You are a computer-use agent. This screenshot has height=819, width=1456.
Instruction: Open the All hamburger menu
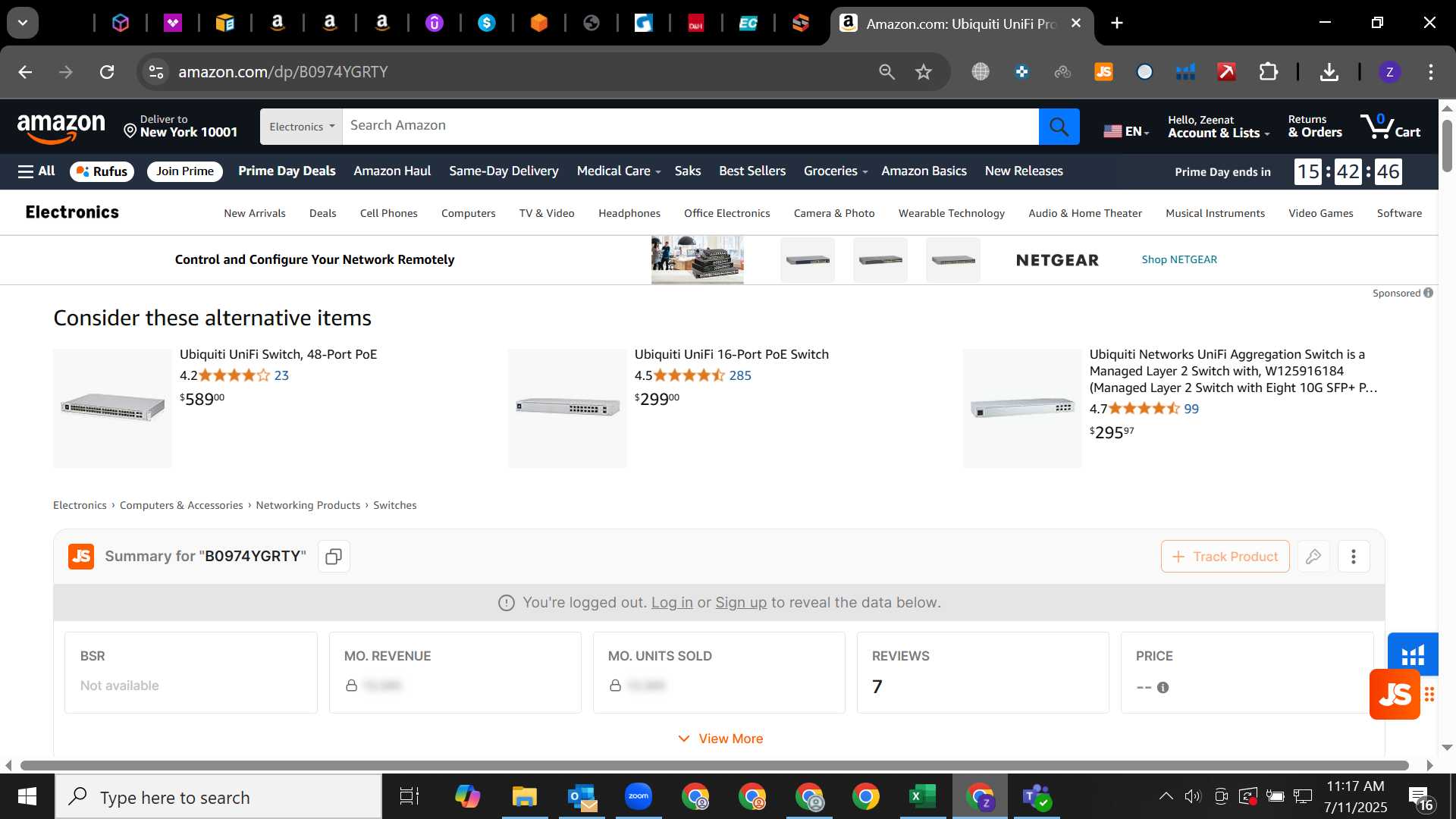(36, 171)
